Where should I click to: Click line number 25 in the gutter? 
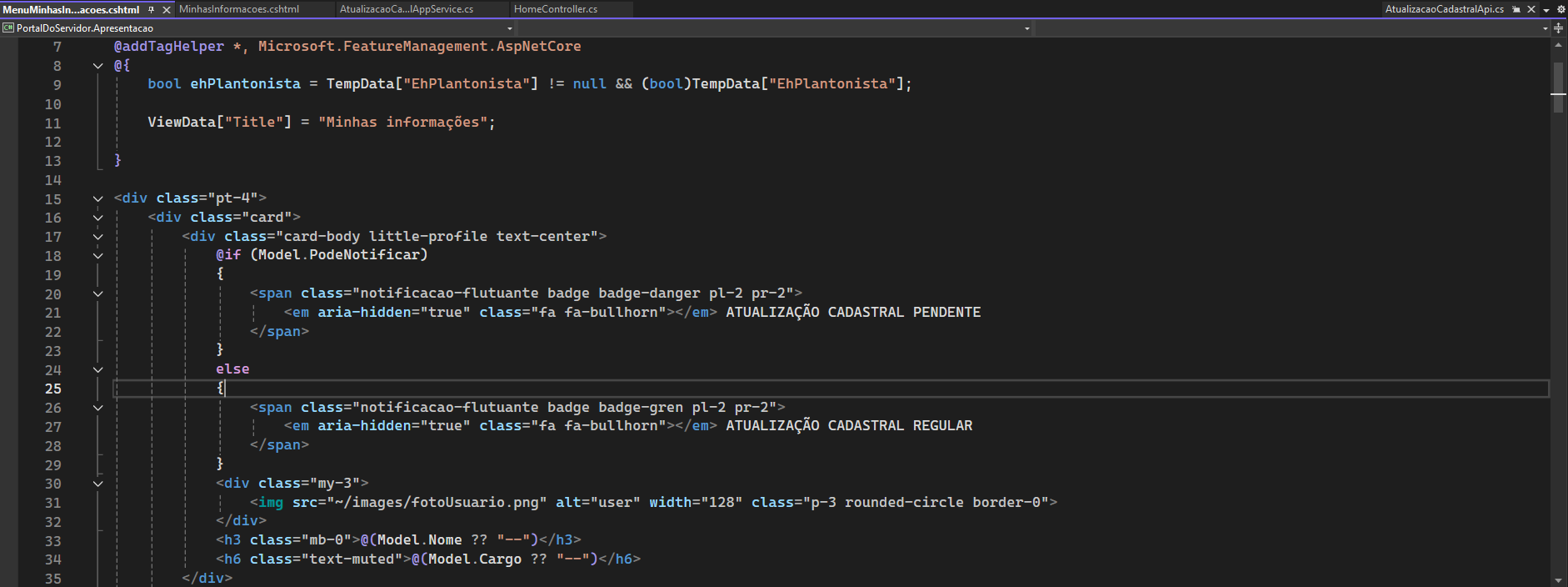(x=53, y=389)
